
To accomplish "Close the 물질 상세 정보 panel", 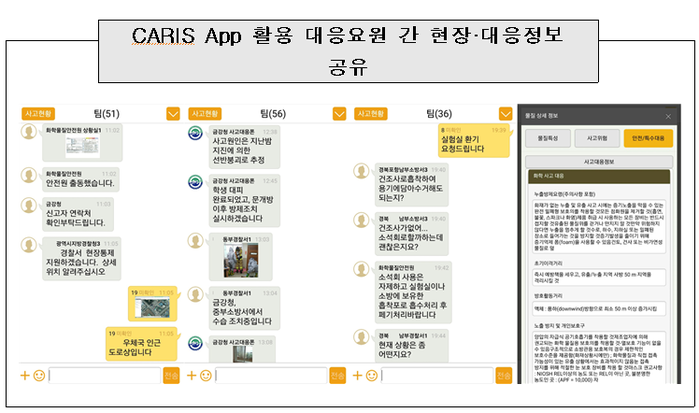I will [x=668, y=116].
